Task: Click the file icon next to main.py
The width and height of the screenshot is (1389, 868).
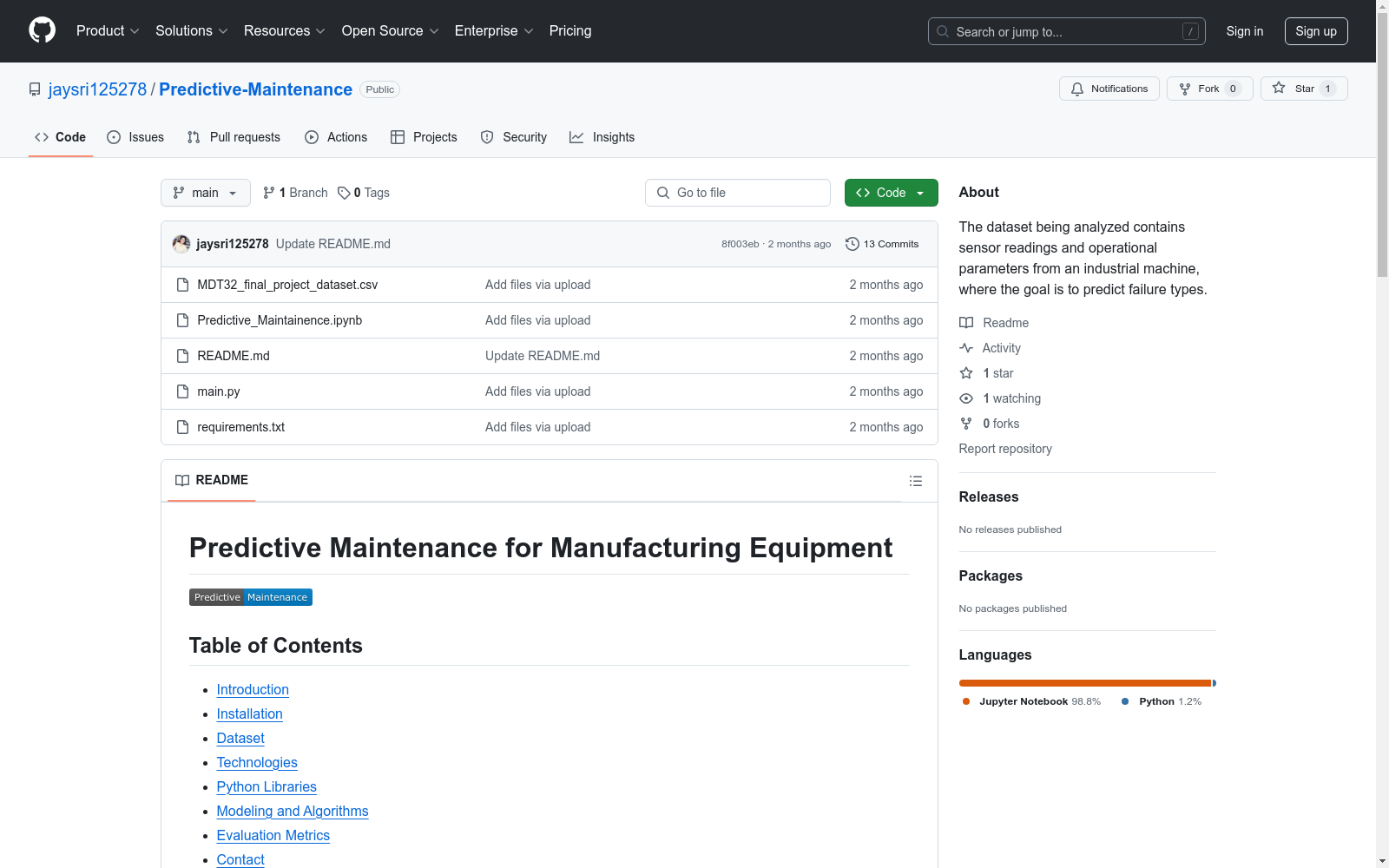Action: click(x=182, y=391)
